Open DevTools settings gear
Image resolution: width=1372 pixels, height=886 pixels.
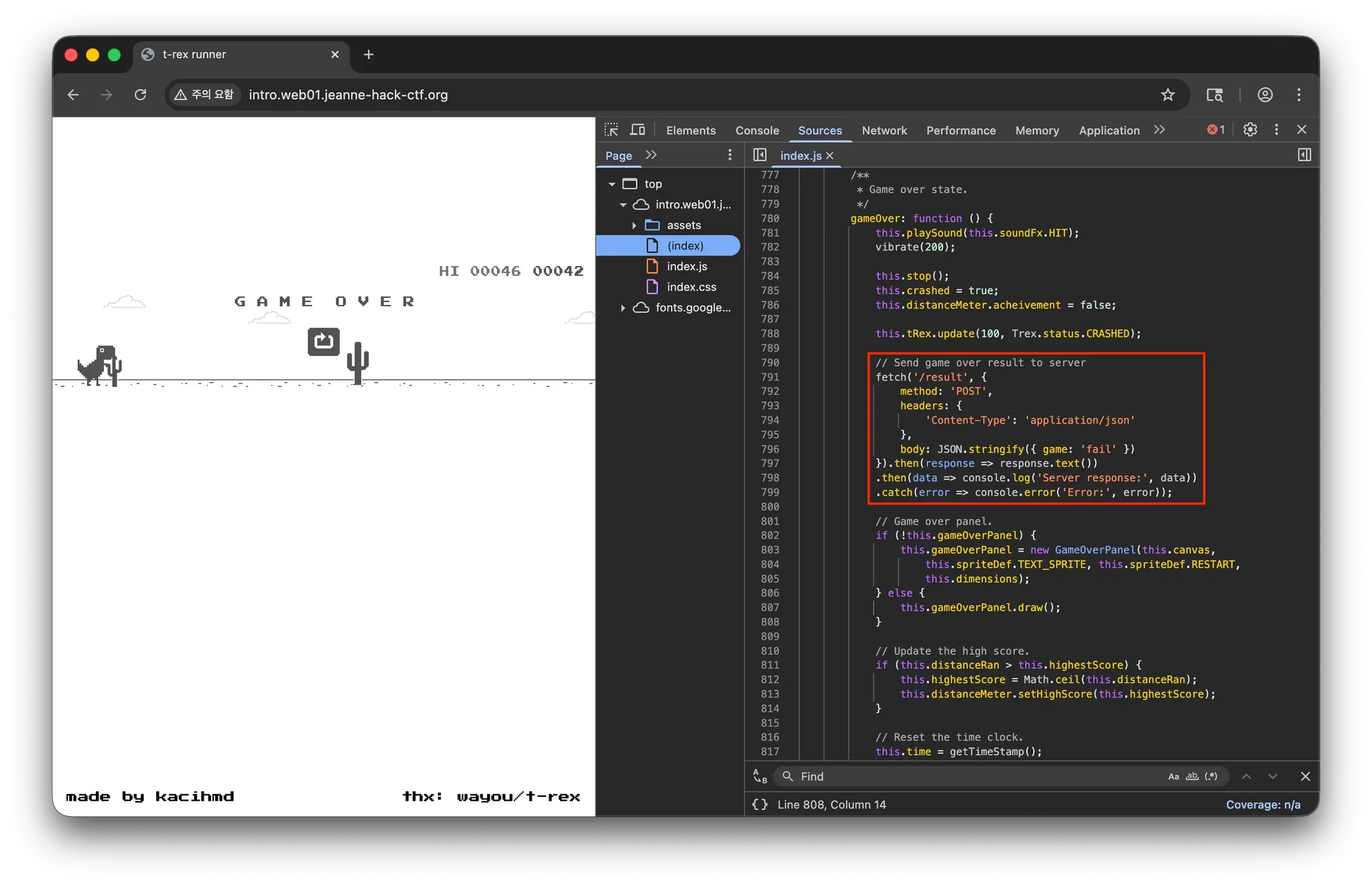click(x=1250, y=129)
